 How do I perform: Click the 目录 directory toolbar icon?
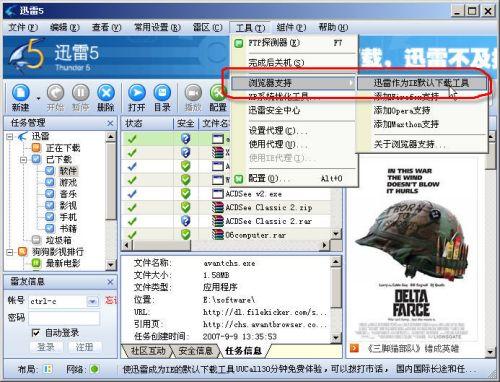click(162, 97)
